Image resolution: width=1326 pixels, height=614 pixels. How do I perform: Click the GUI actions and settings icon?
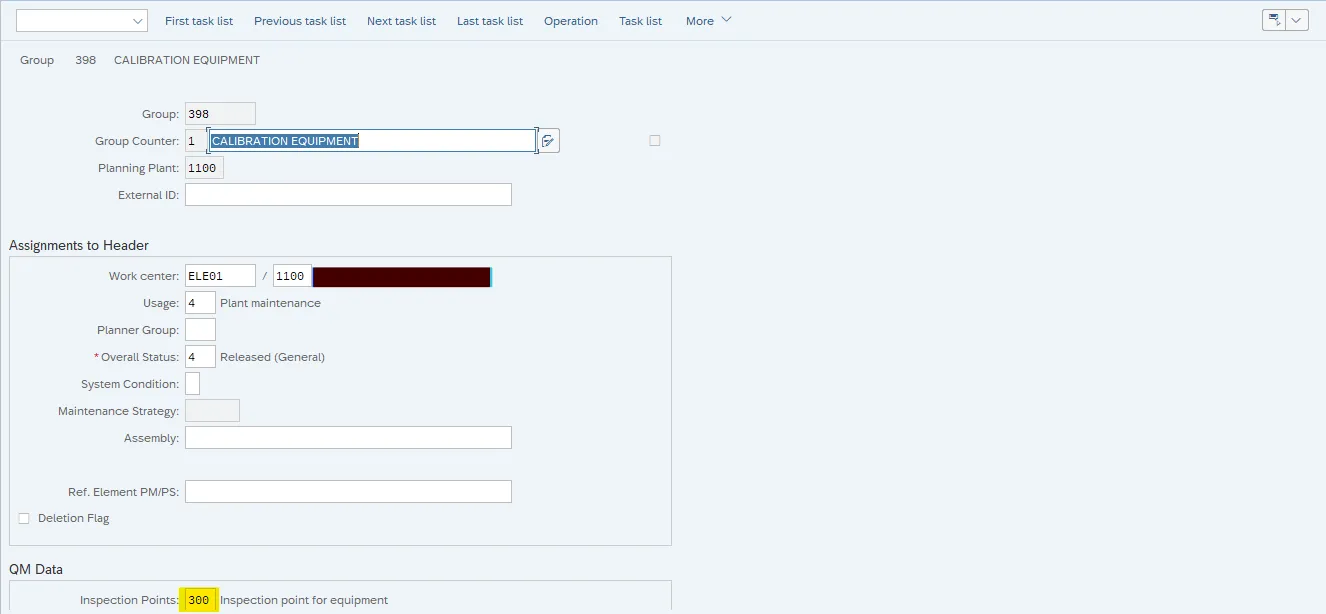(1274, 21)
